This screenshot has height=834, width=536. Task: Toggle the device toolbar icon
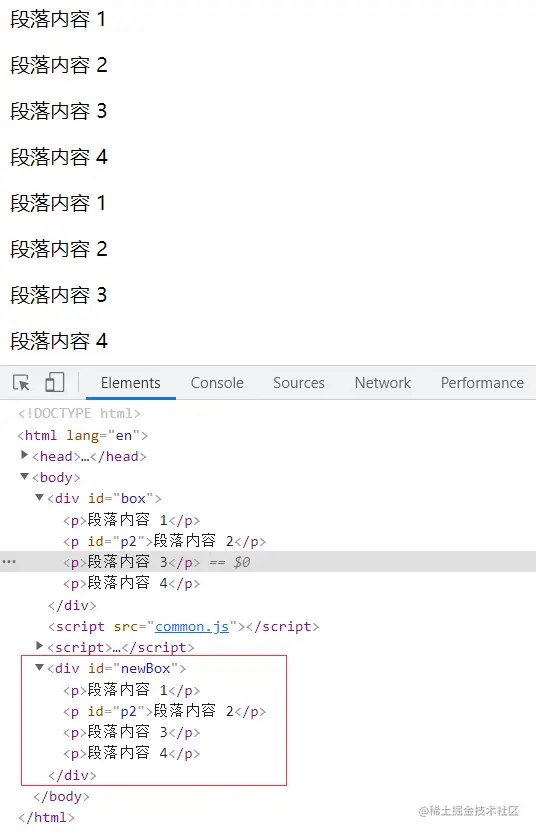pyautogui.click(x=54, y=382)
